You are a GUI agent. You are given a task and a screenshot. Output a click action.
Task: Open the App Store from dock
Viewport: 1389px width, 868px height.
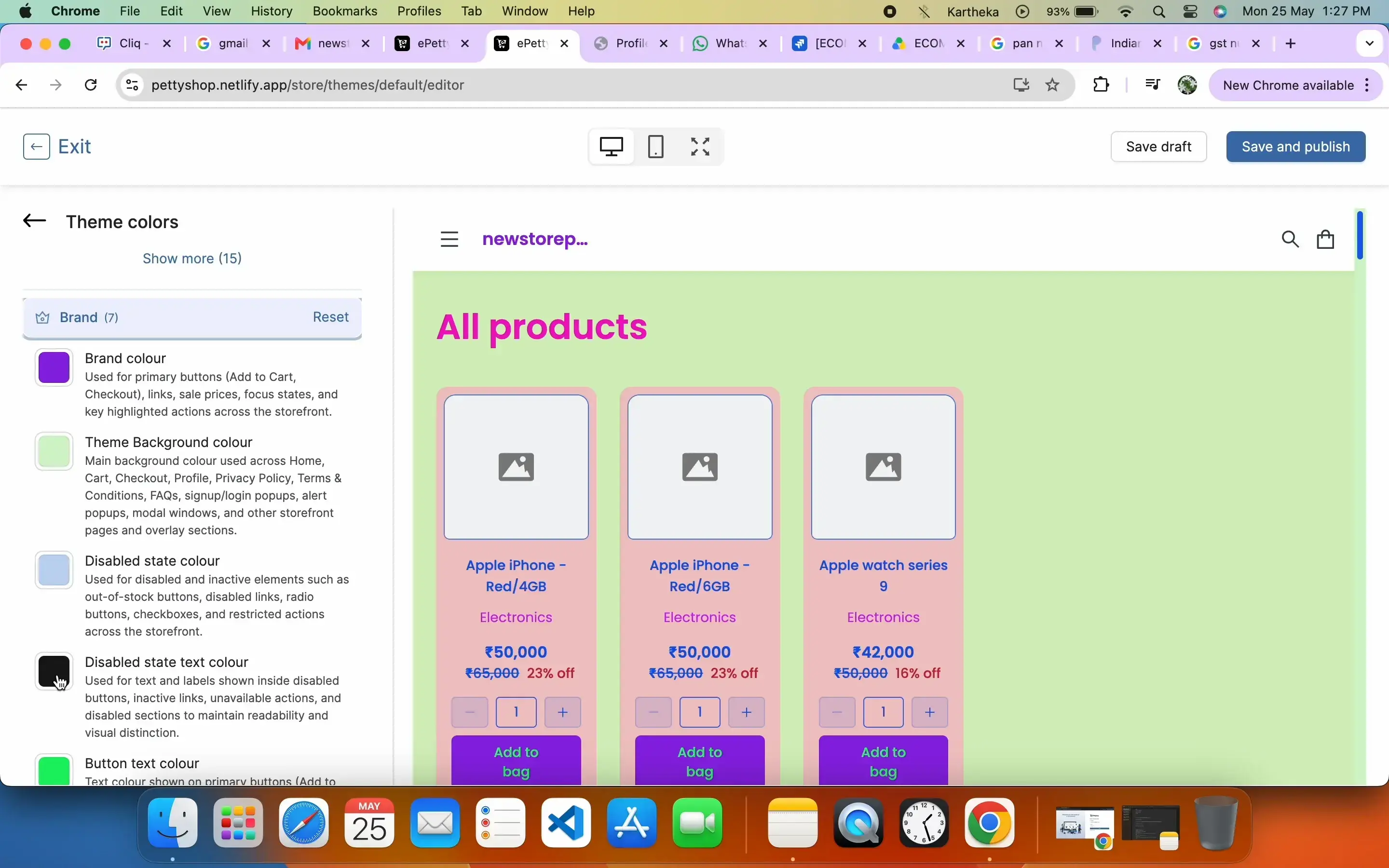point(632,823)
